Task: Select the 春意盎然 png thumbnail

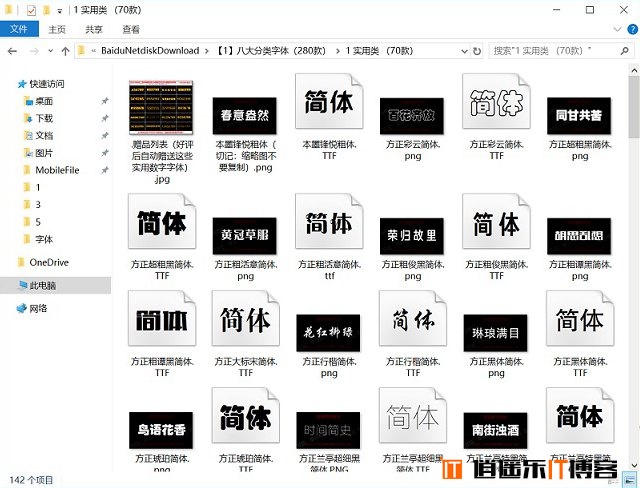Action: tap(245, 116)
